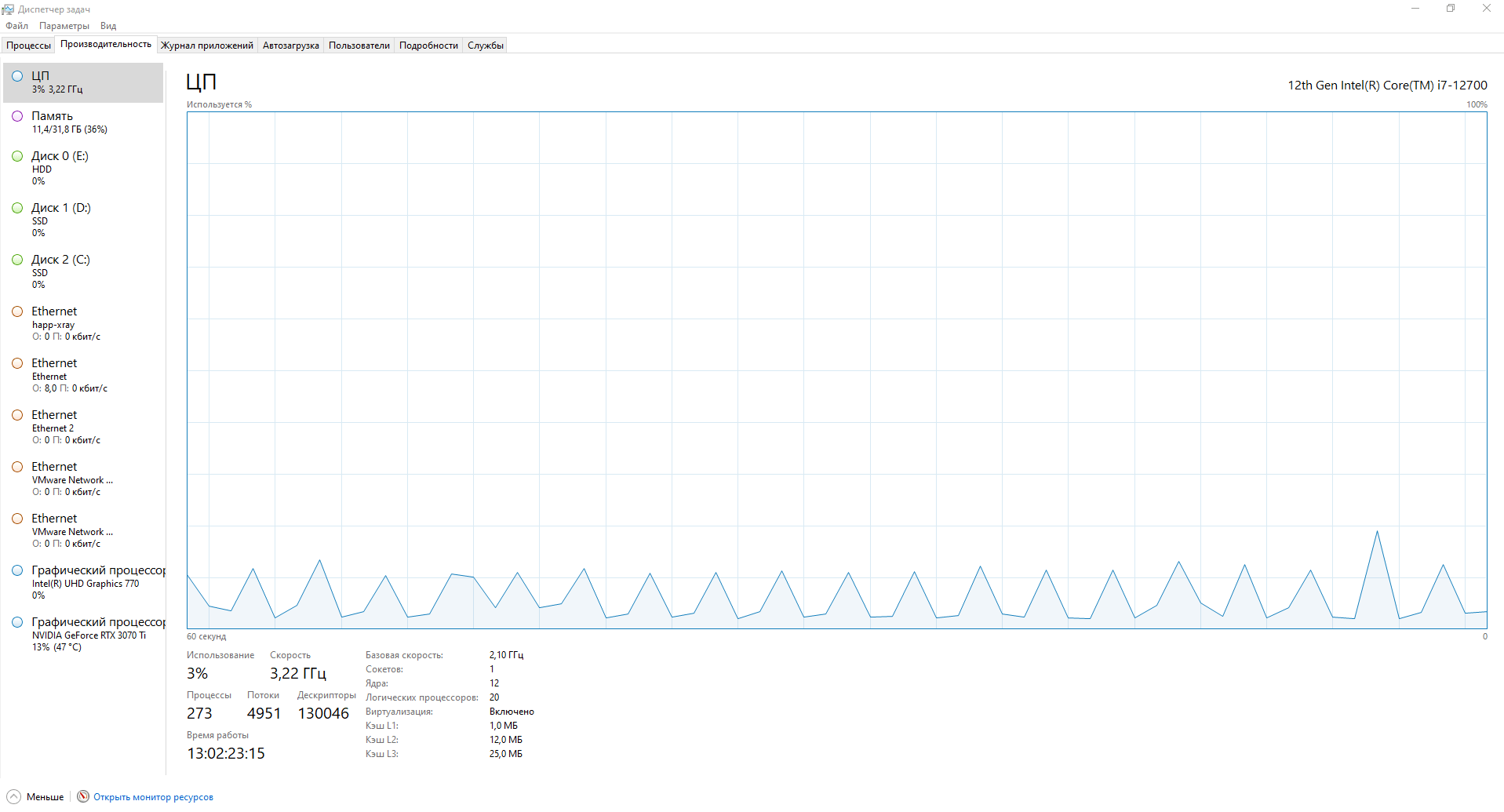The width and height of the screenshot is (1504, 812).
Task: Click the Потоки value 4951
Action: [264, 713]
